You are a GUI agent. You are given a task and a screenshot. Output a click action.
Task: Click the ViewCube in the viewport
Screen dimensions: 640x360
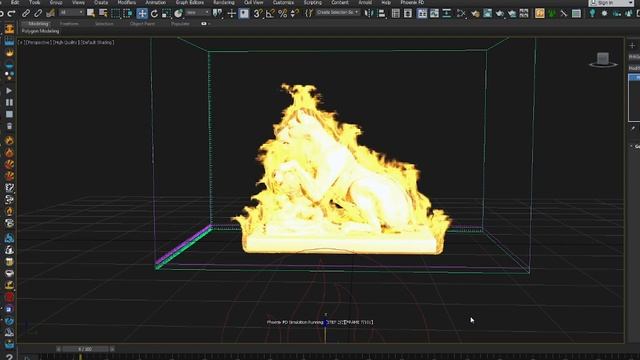point(603,59)
